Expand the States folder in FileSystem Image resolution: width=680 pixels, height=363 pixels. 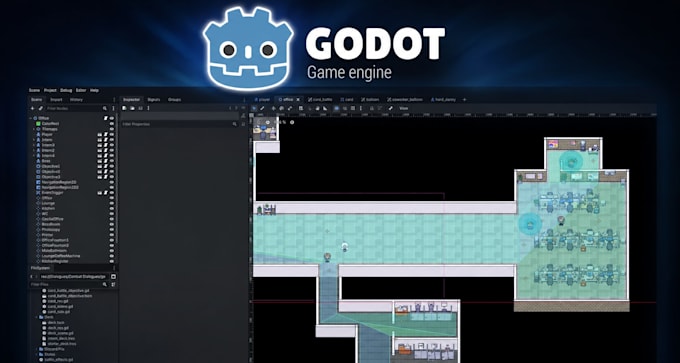tap(36, 354)
